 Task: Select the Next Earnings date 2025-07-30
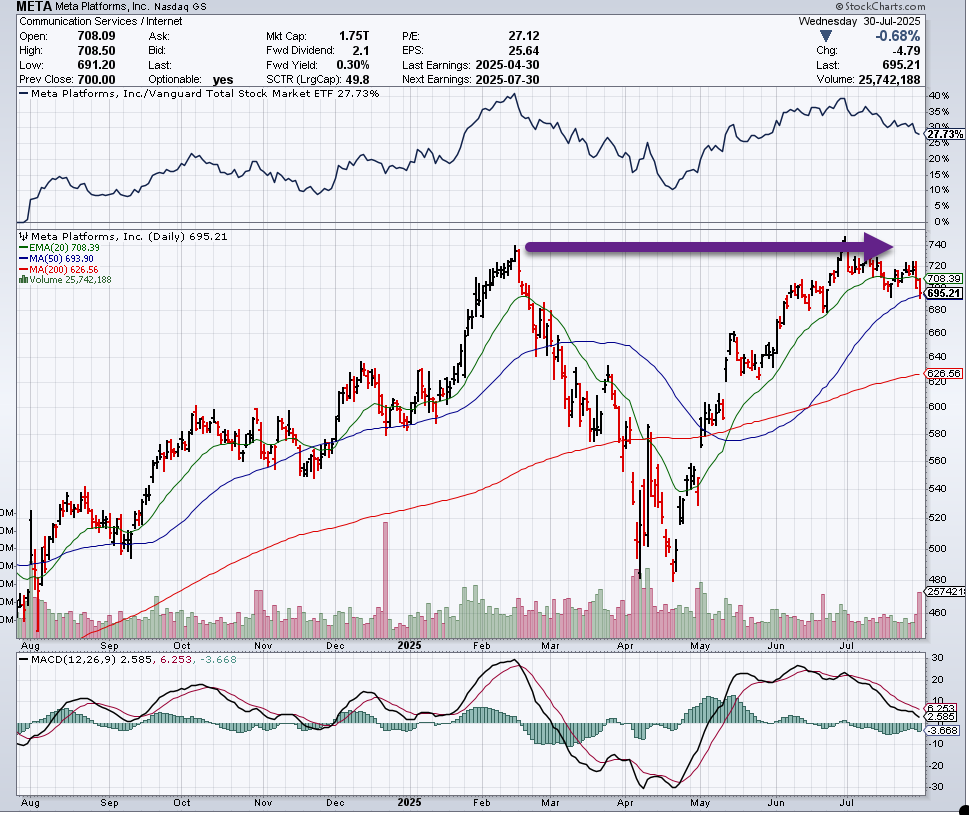[x=507, y=80]
